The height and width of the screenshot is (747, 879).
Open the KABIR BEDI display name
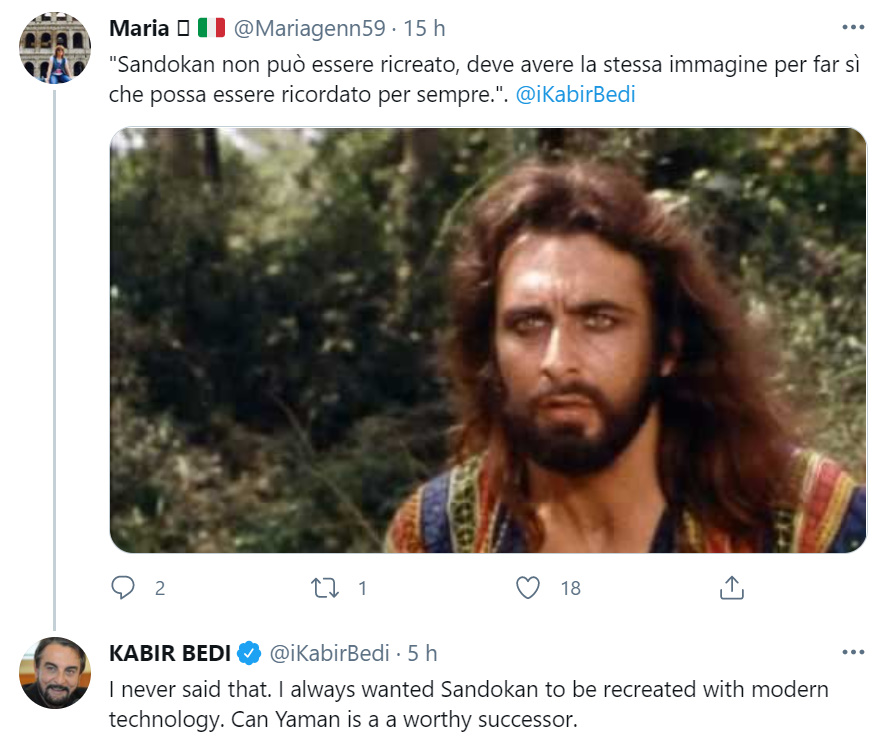170,654
